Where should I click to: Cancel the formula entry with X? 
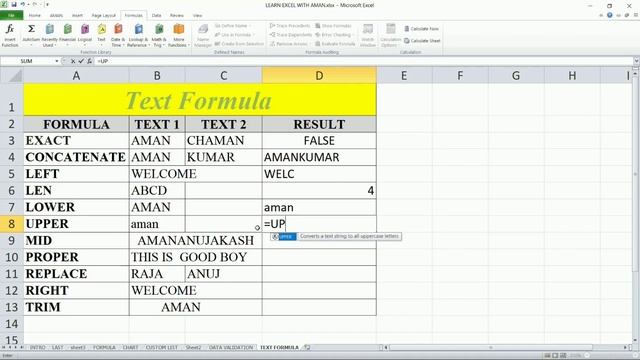(73, 61)
